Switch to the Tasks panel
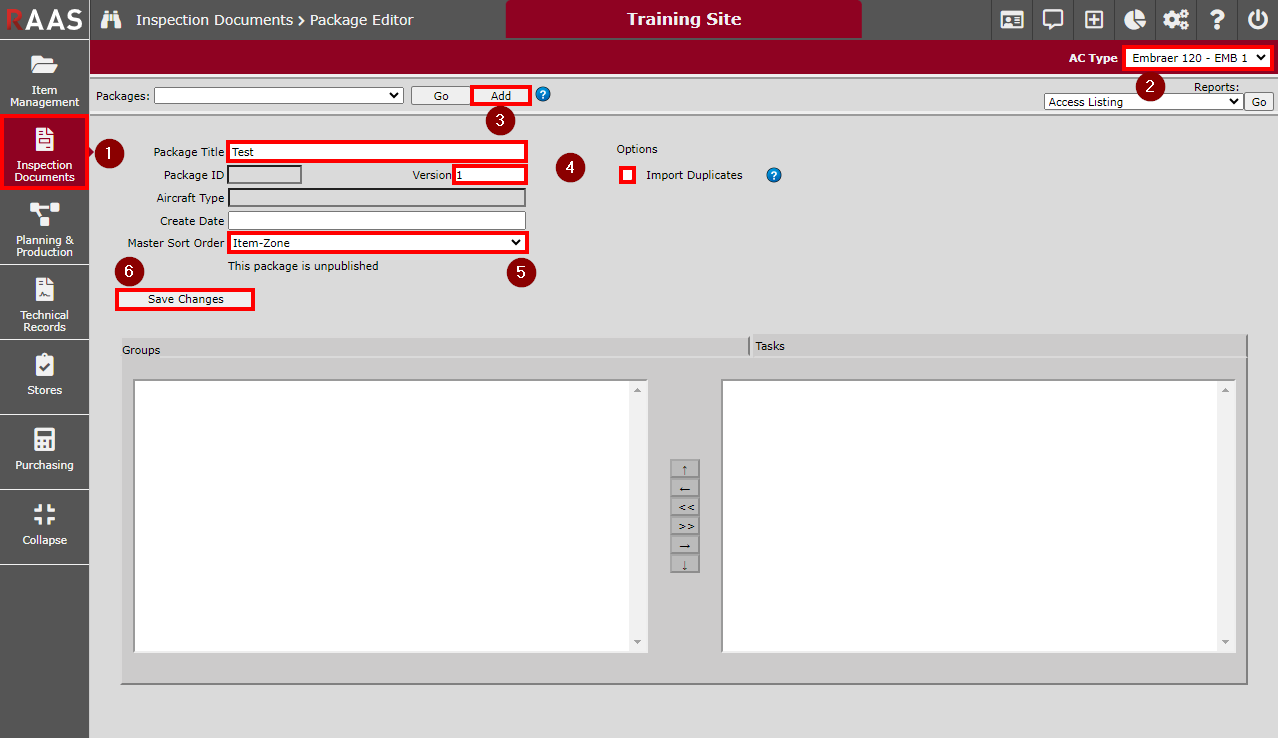The image size is (1278, 738). pyautogui.click(x=769, y=345)
